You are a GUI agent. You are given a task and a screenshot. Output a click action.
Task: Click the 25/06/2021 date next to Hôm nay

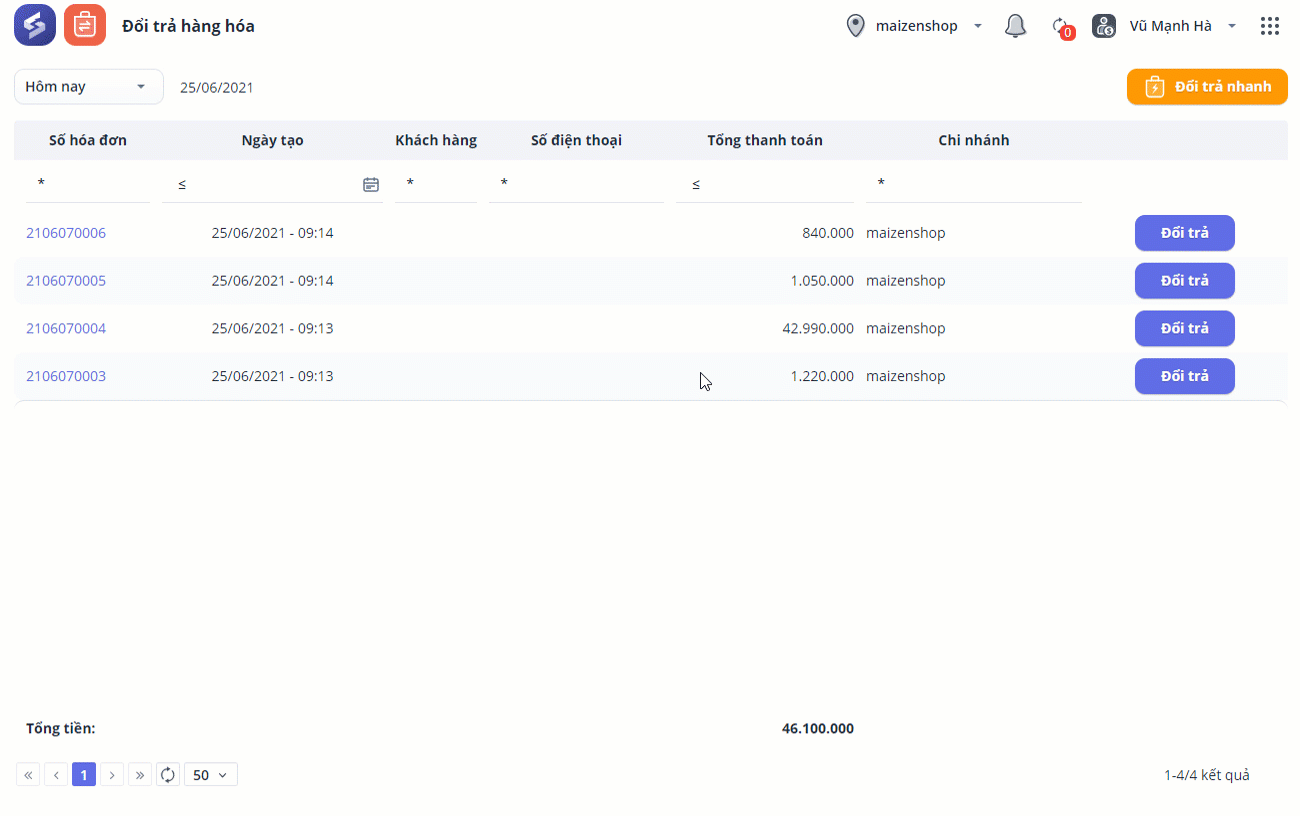[217, 87]
